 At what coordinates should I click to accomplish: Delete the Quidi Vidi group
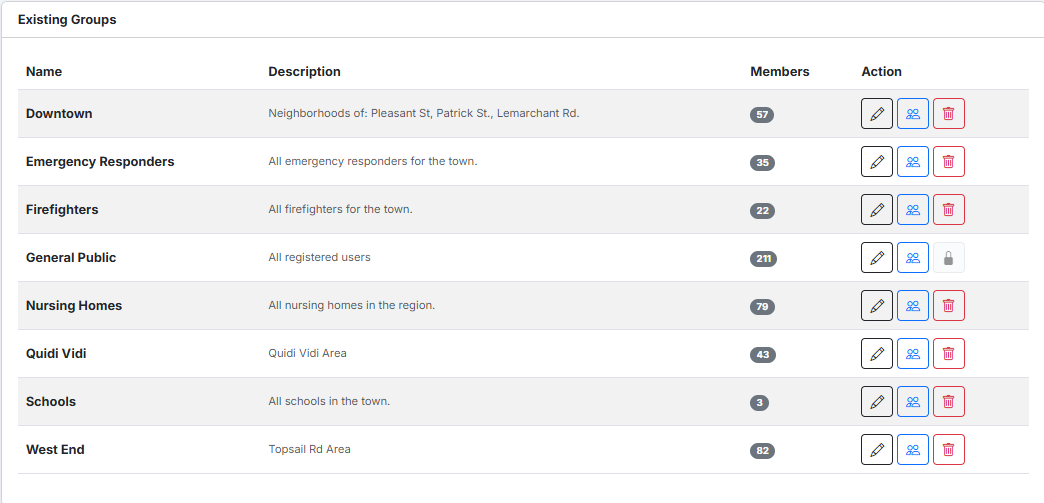click(x=948, y=354)
